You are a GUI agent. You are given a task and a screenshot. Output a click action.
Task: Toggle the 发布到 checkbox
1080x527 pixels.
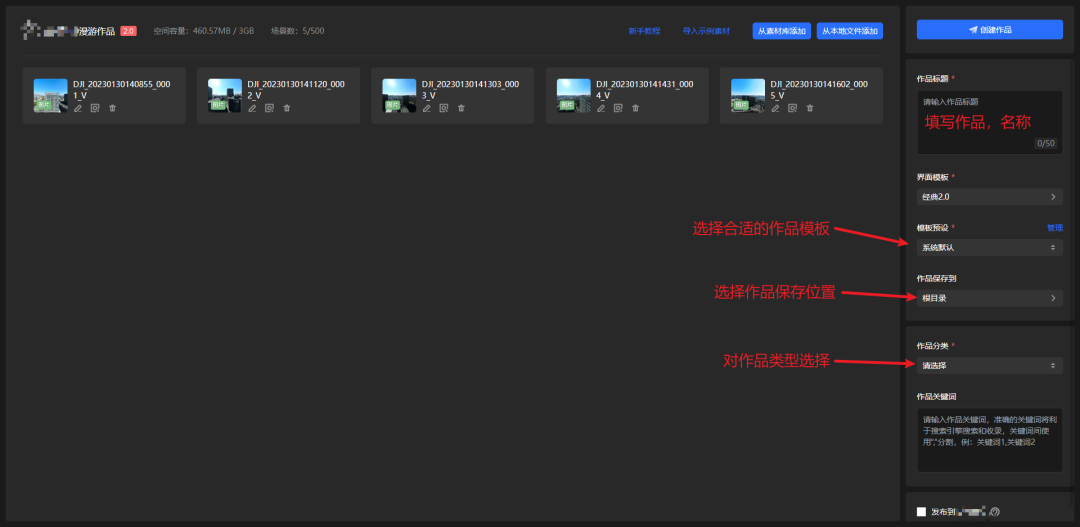(x=922, y=512)
